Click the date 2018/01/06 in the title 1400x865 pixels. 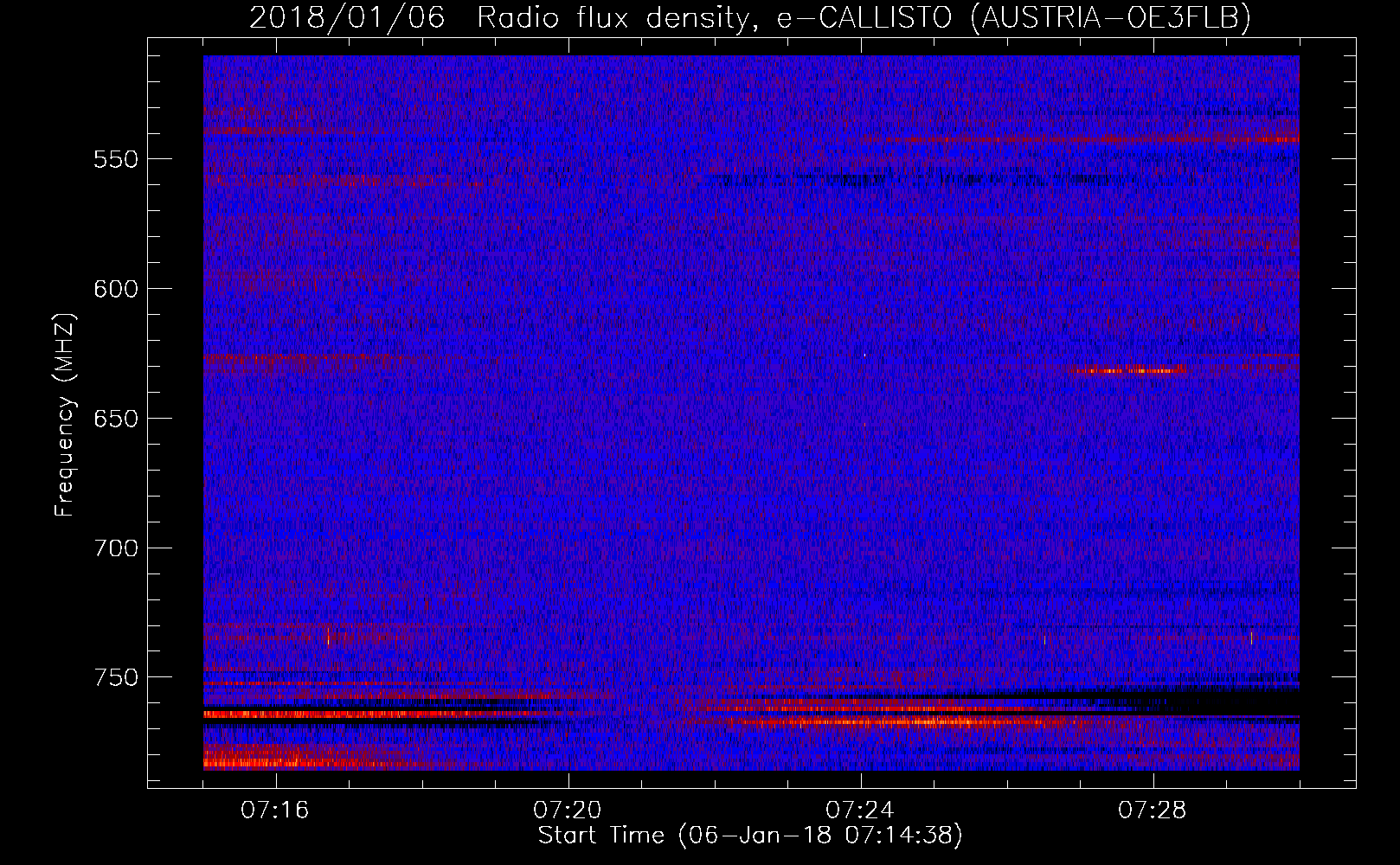coord(347,17)
